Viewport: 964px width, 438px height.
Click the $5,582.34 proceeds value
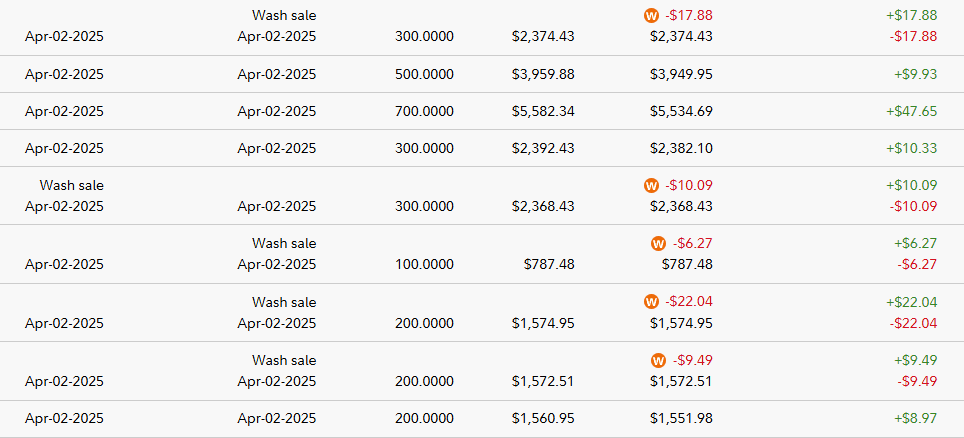pos(543,111)
